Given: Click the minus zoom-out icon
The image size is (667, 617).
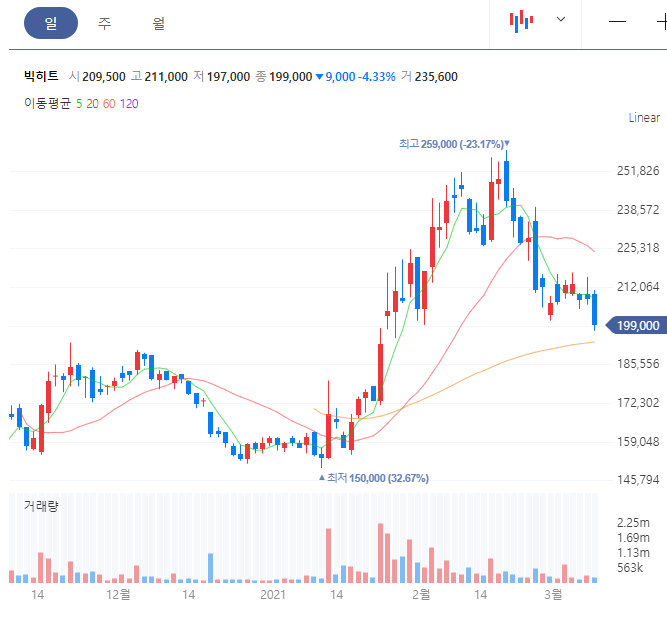Looking at the screenshot, I should tap(617, 21).
